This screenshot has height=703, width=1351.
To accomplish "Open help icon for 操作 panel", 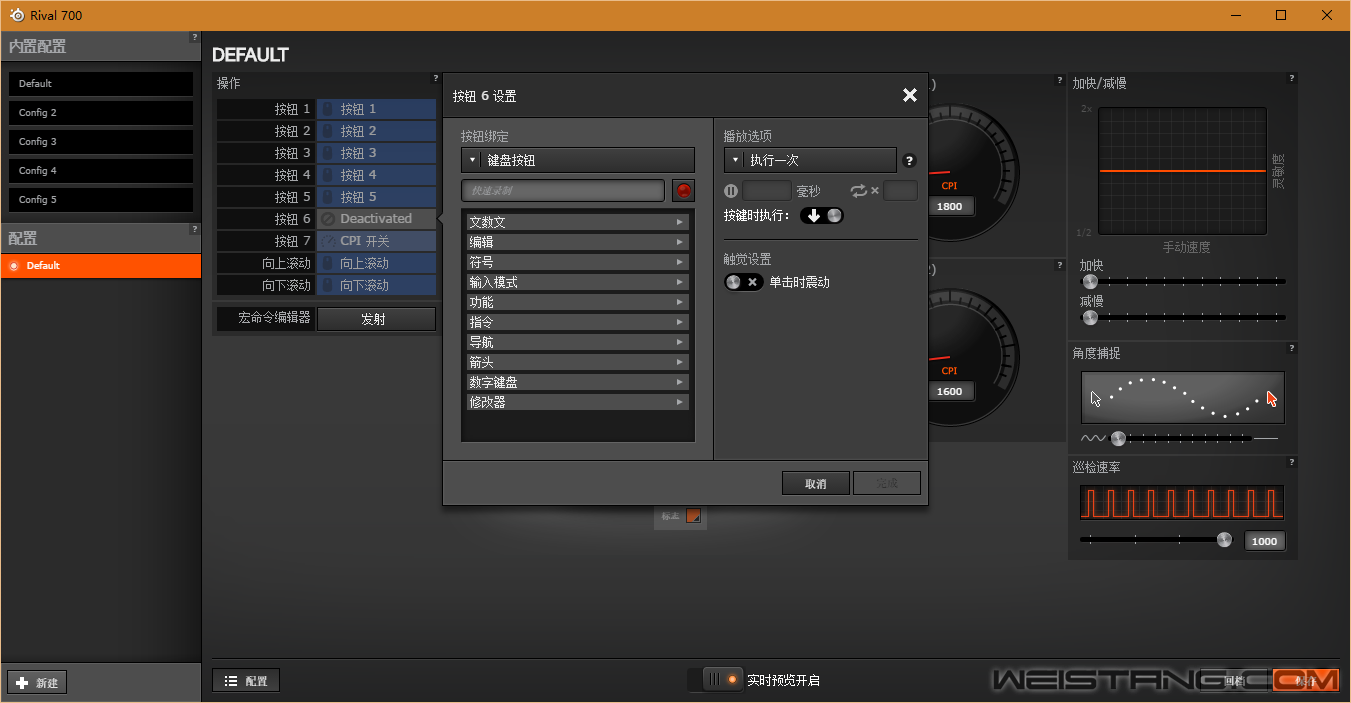I will pos(435,78).
